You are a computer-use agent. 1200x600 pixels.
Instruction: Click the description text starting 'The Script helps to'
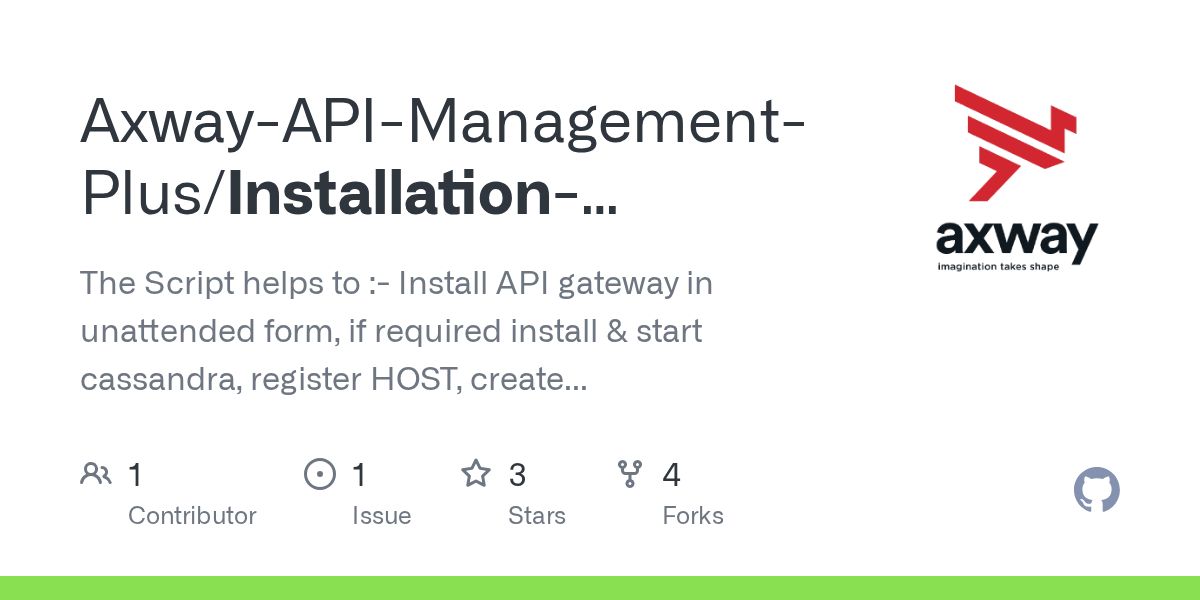pyautogui.click(x=397, y=331)
